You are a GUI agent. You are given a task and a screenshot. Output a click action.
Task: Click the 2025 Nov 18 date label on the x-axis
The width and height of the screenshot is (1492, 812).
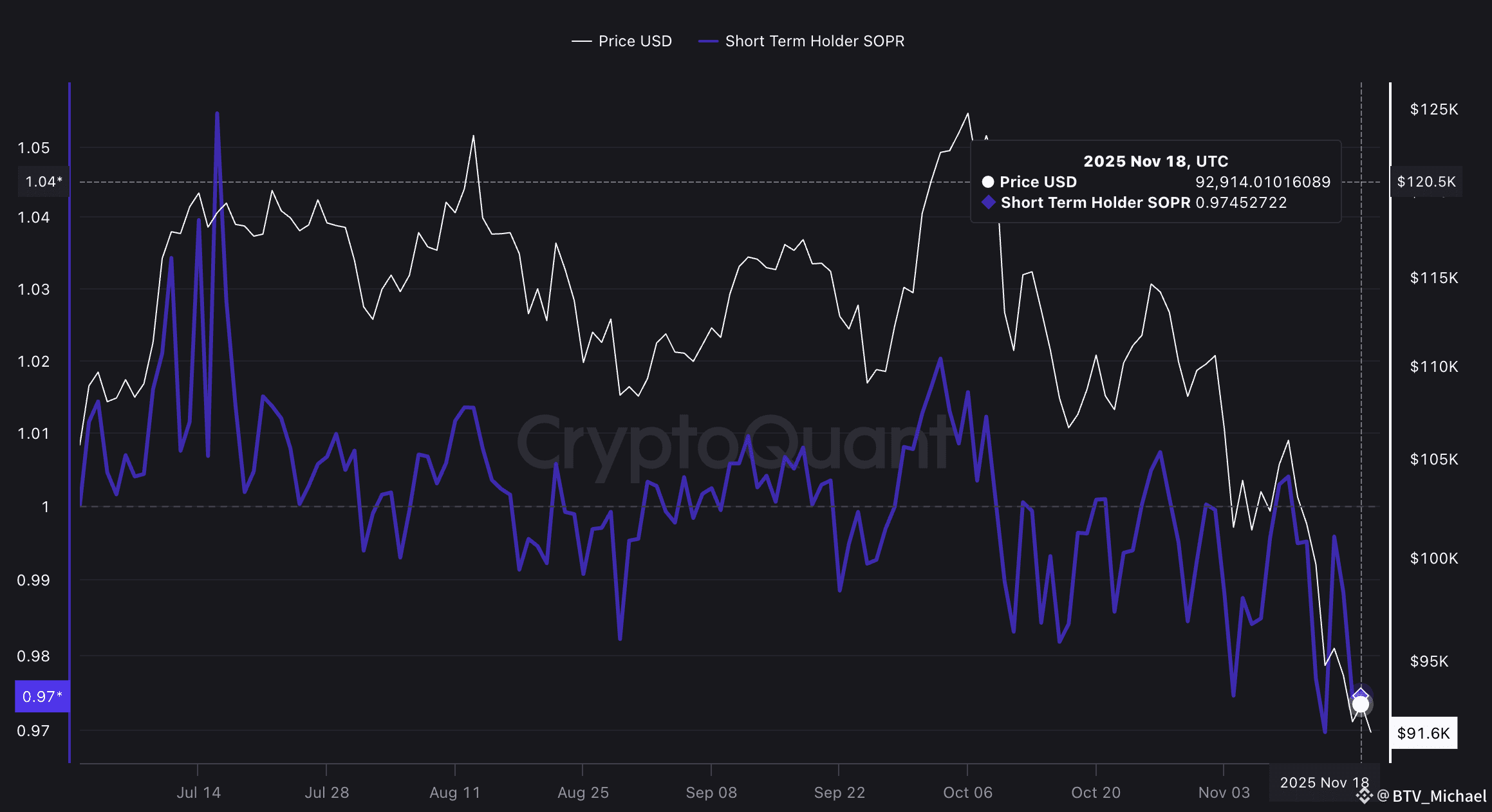click(x=1323, y=782)
